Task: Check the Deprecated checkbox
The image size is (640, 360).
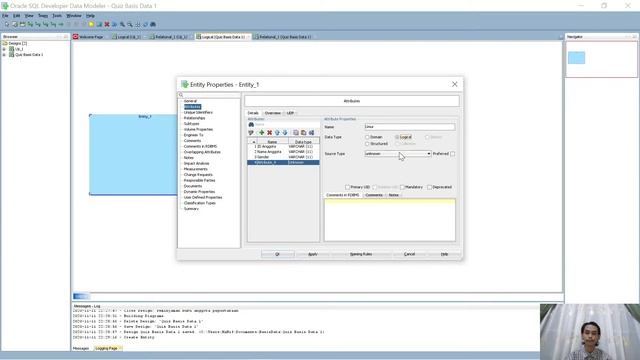Action: 429,187
